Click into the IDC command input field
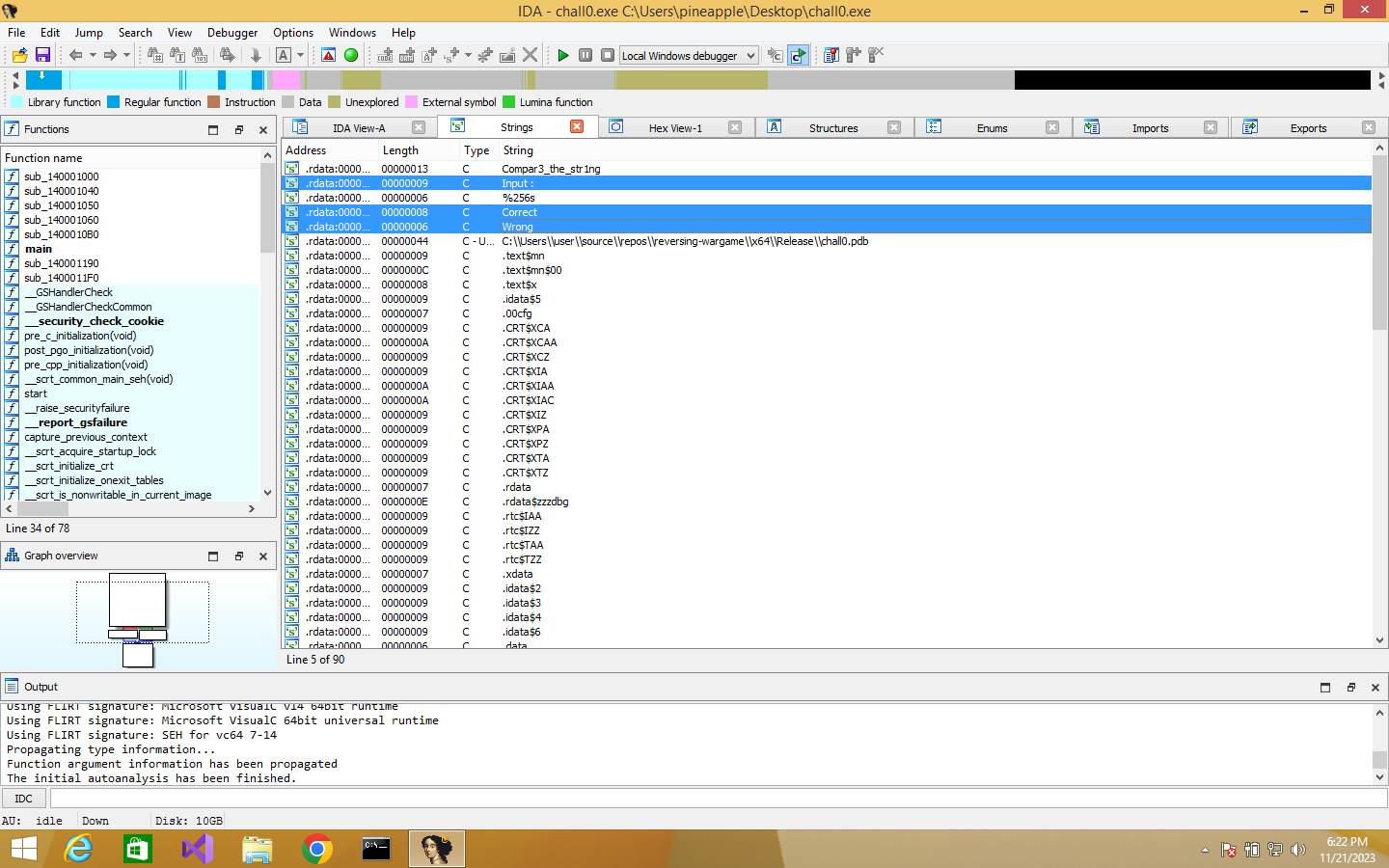Viewport: 1389px width, 868px height. pos(719,799)
